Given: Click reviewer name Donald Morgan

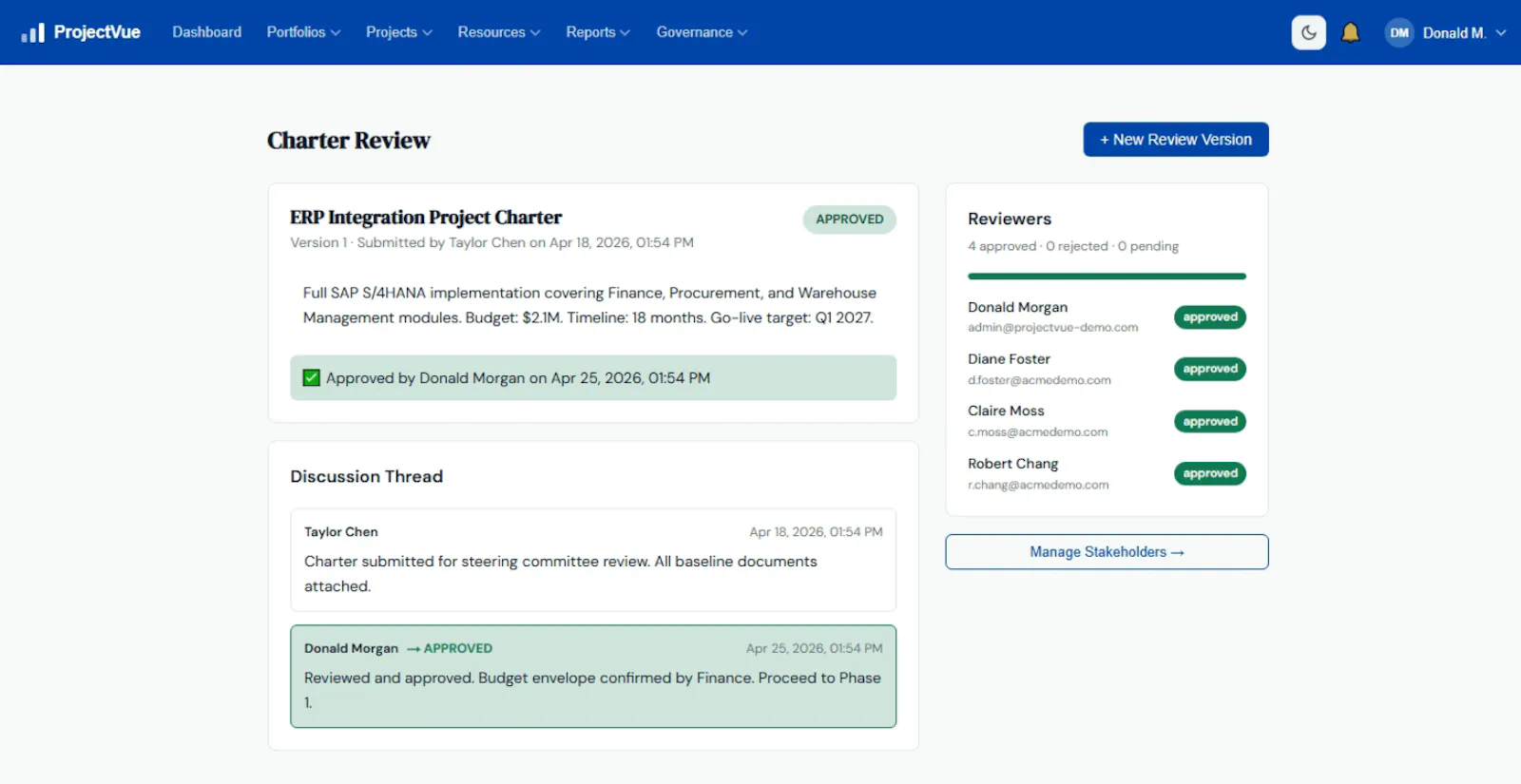Looking at the screenshot, I should [x=1017, y=307].
